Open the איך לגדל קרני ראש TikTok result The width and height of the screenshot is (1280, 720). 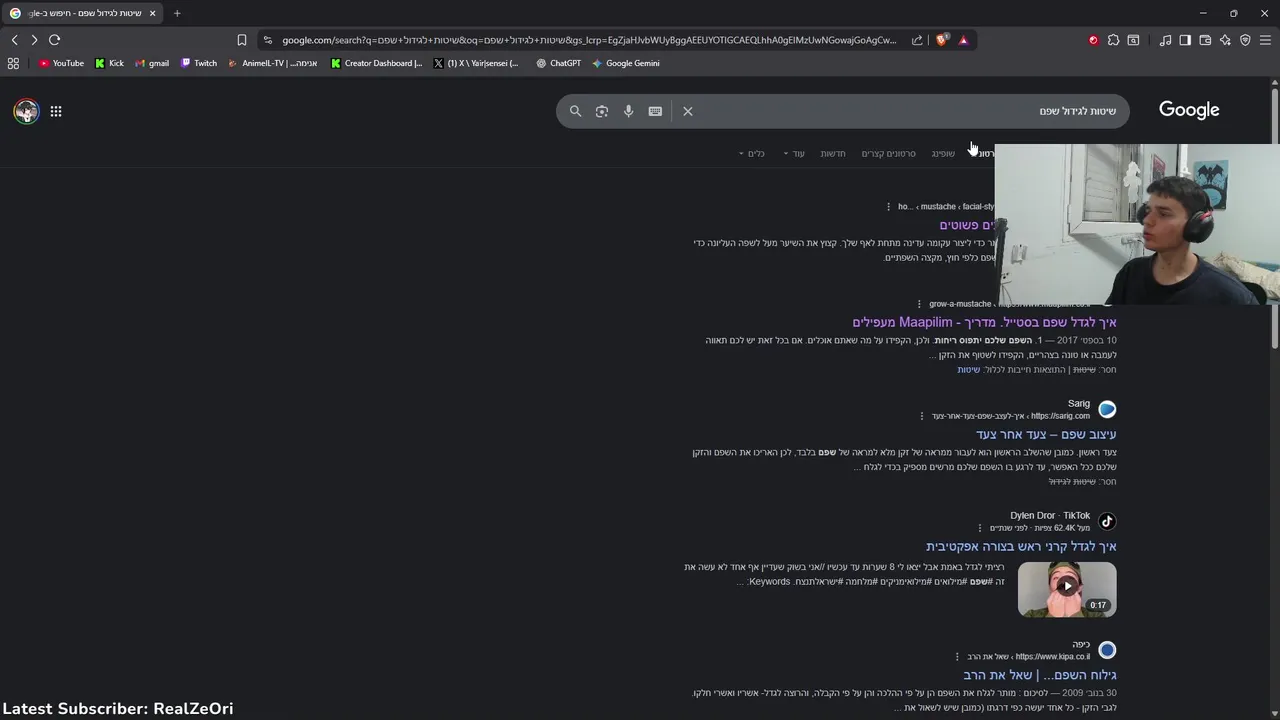pyautogui.click(x=1021, y=546)
